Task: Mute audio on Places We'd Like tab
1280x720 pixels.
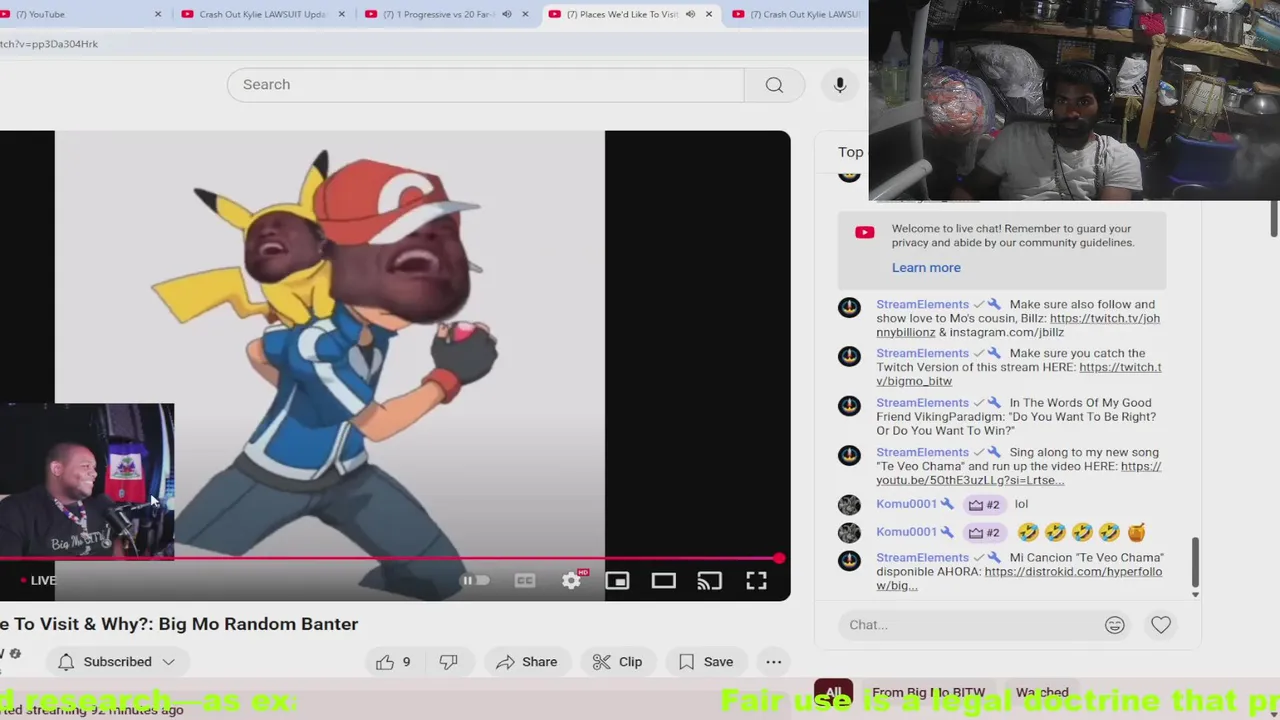Action: (x=690, y=14)
